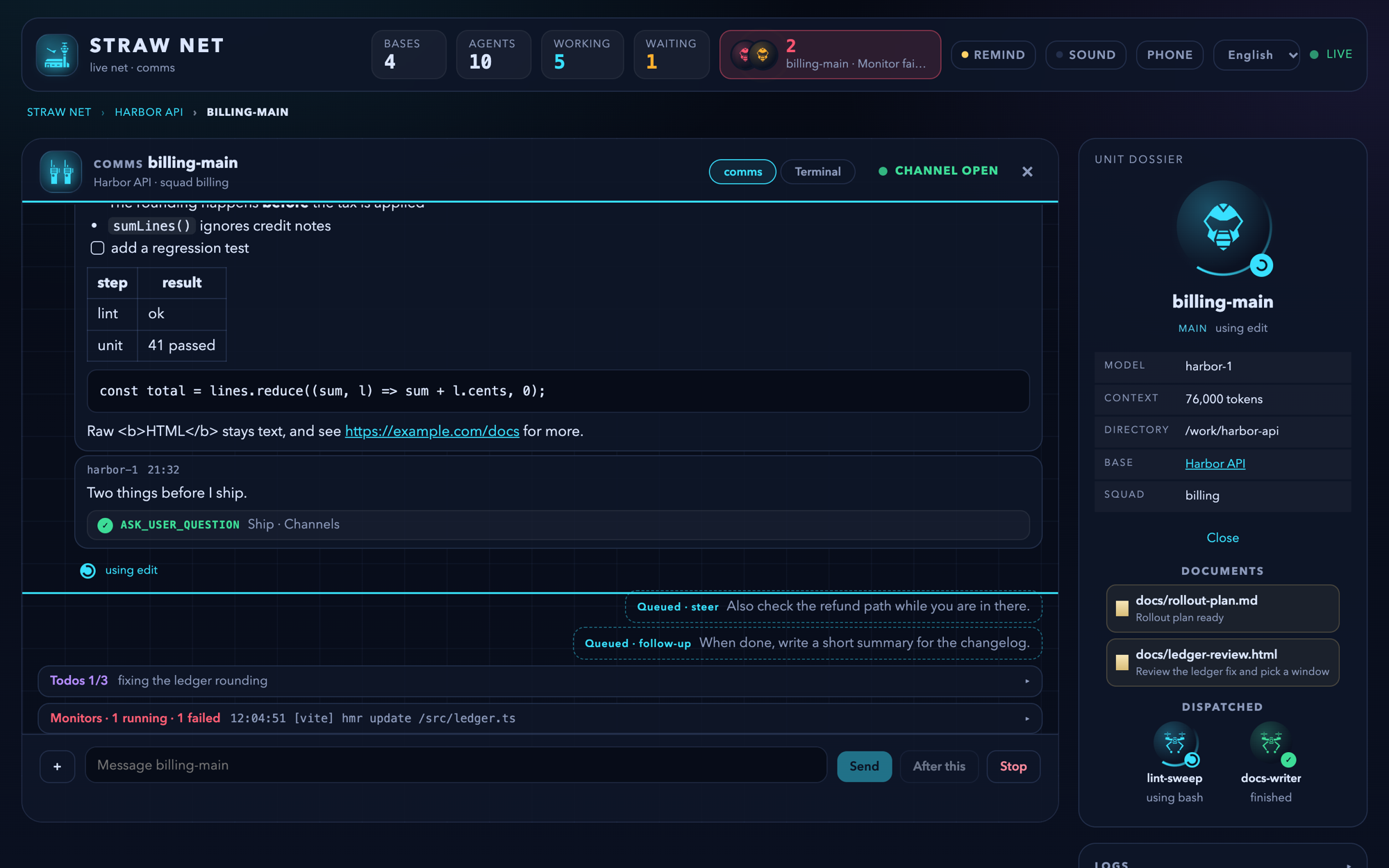This screenshot has width=1389, height=868.
Task: Click the AGENTS 10 stat tile
Action: [x=493, y=55]
